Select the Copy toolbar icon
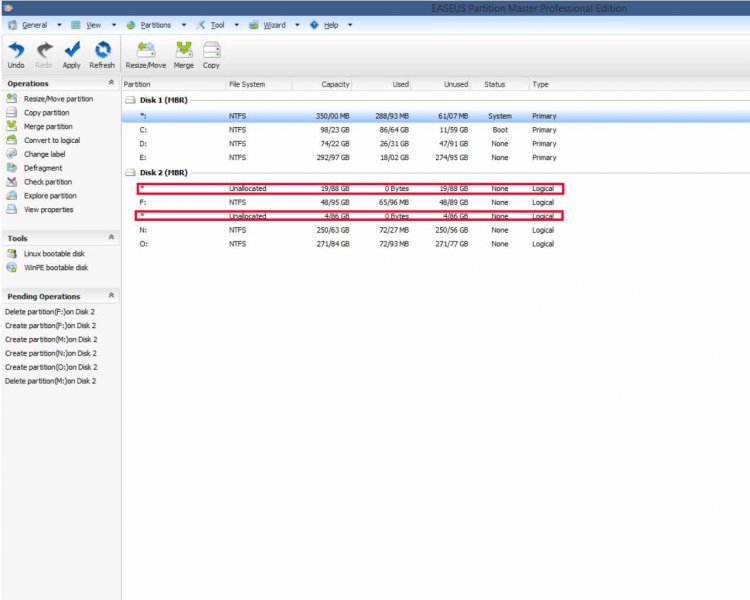Screen dimensions: 750x600 click(211, 50)
